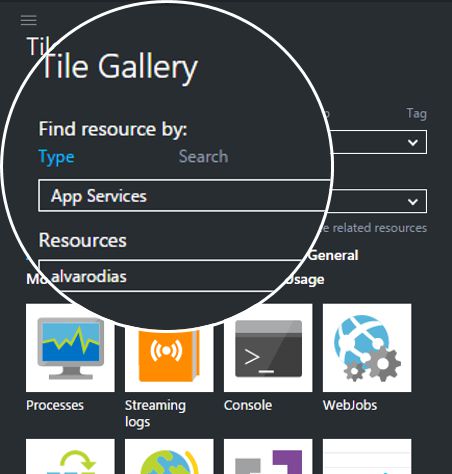The height and width of the screenshot is (474, 452).
Task: Open the Console tile
Action: (268, 348)
